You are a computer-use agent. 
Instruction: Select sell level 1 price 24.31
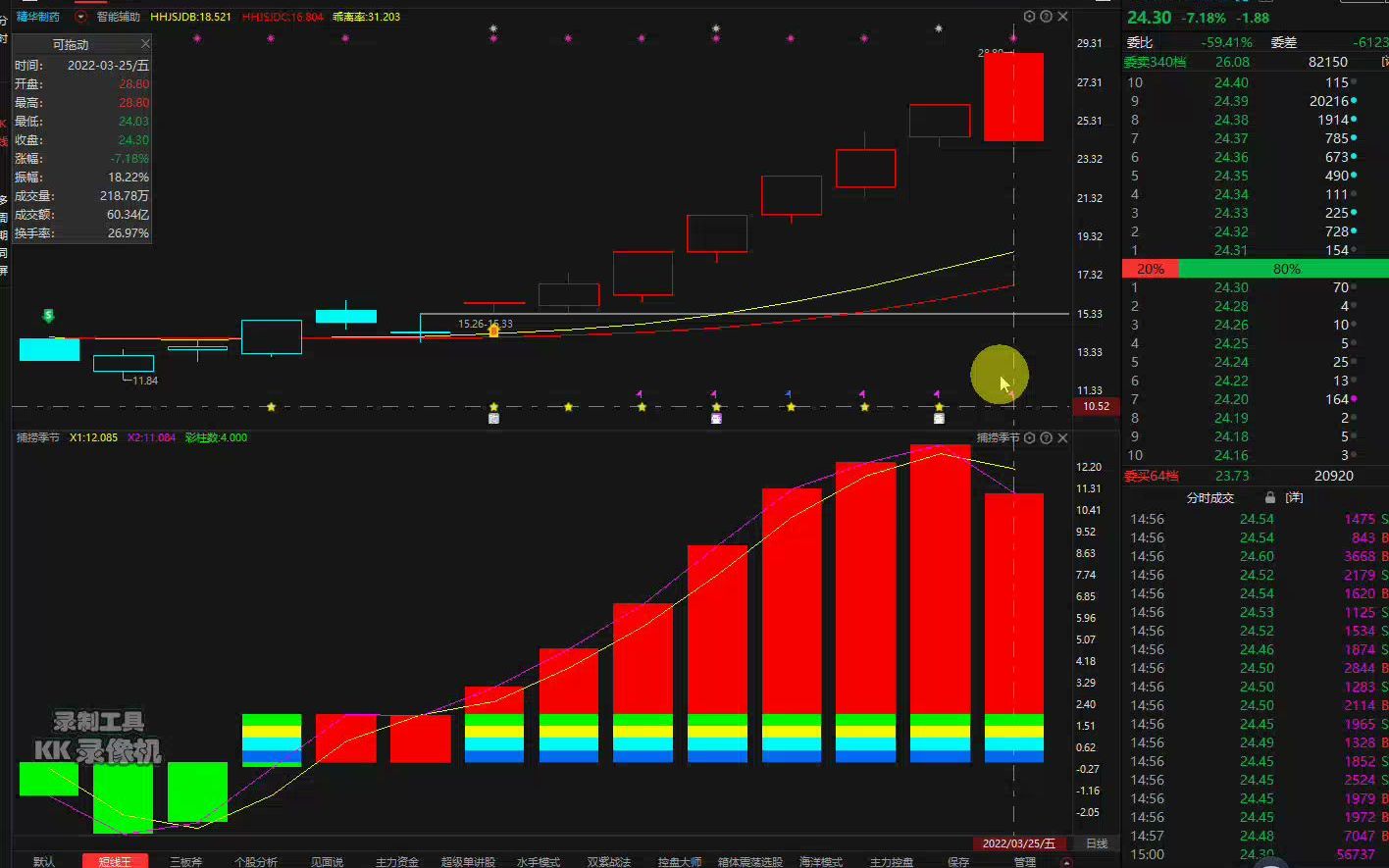(x=1231, y=250)
